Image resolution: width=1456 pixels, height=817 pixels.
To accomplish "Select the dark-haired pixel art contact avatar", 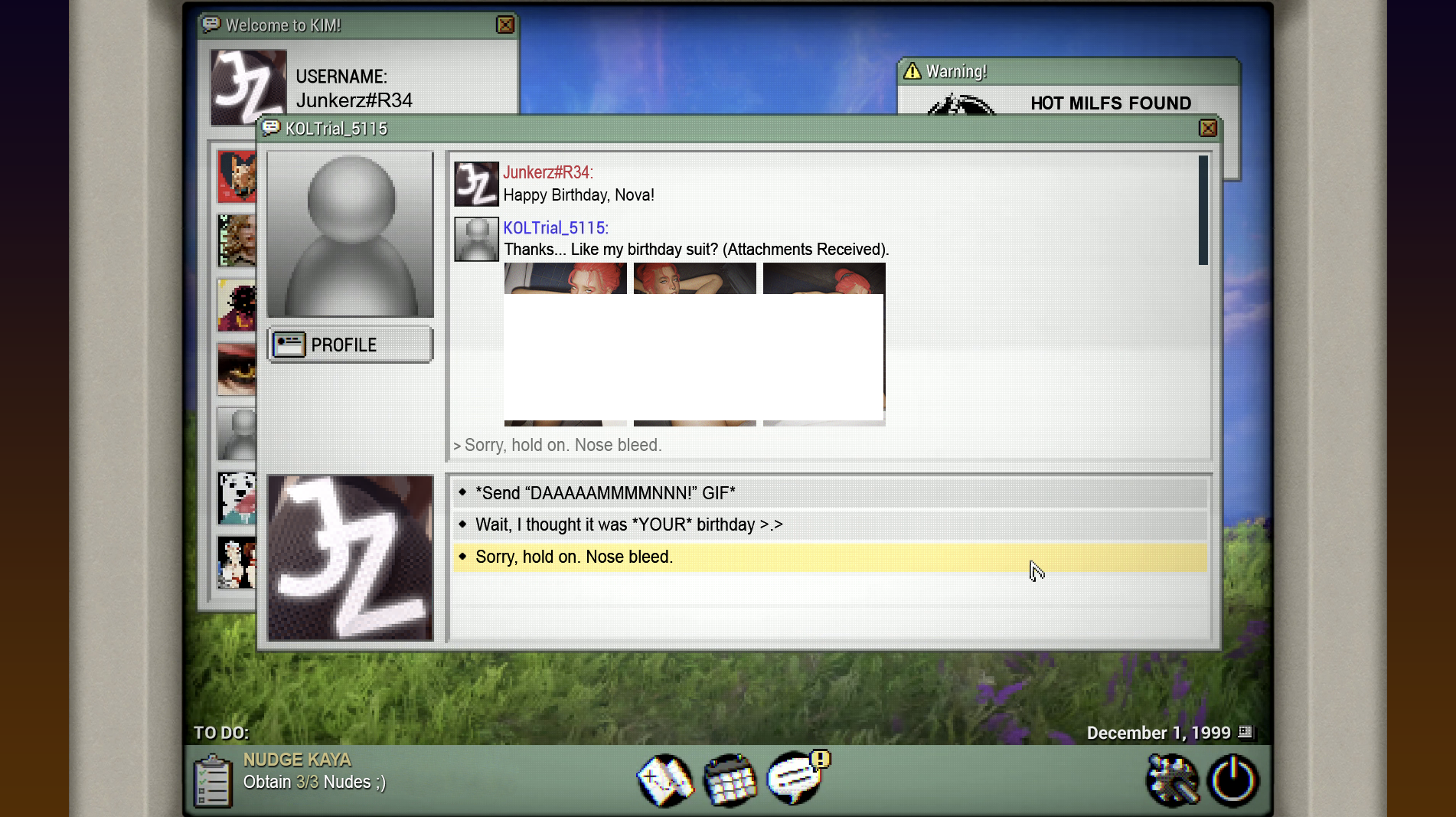I will (x=237, y=305).
